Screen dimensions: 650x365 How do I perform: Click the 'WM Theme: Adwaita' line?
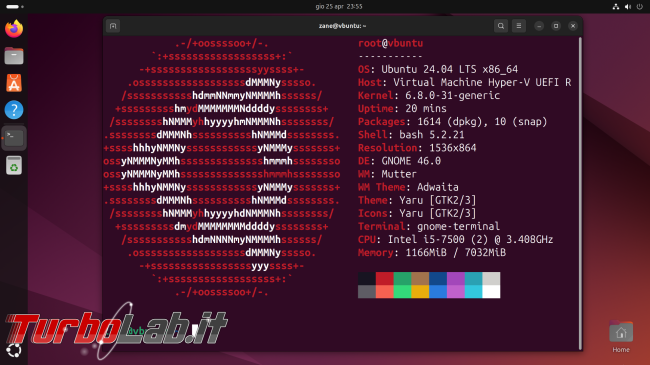point(408,187)
